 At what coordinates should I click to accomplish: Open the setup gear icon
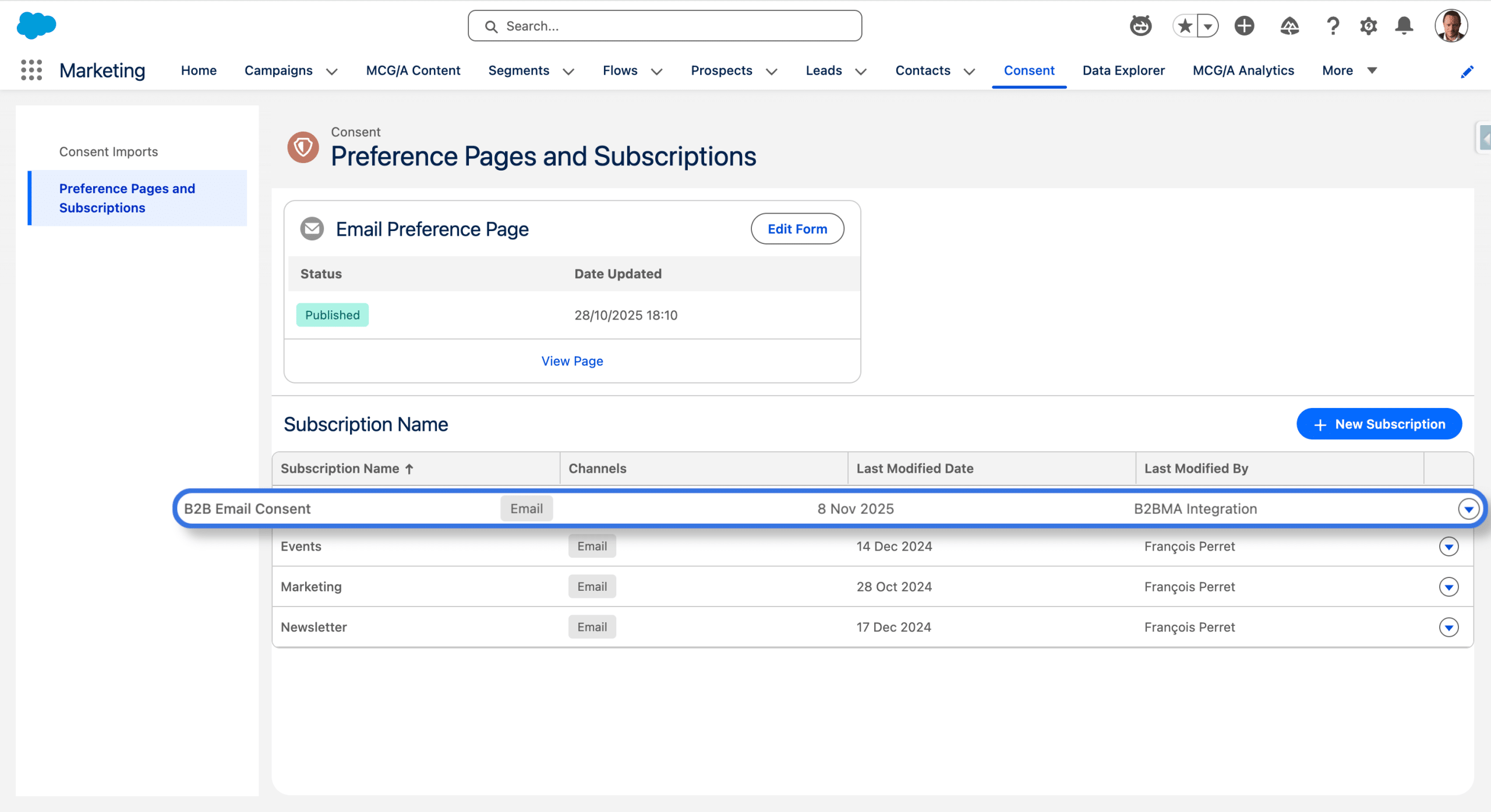pyautogui.click(x=1368, y=26)
